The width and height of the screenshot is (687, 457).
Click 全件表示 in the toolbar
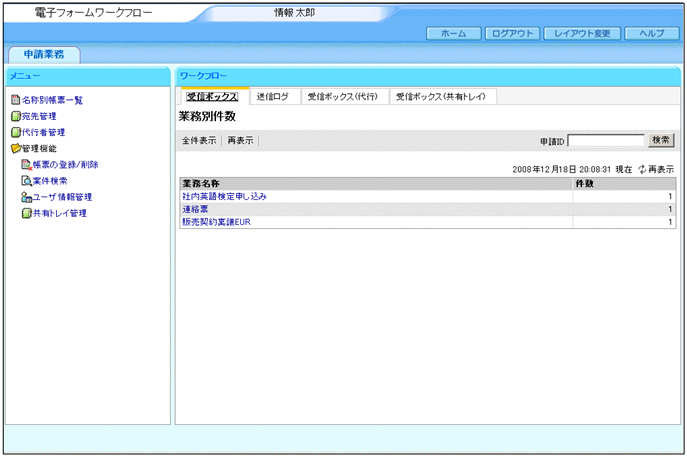pyautogui.click(x=199, y=141)
